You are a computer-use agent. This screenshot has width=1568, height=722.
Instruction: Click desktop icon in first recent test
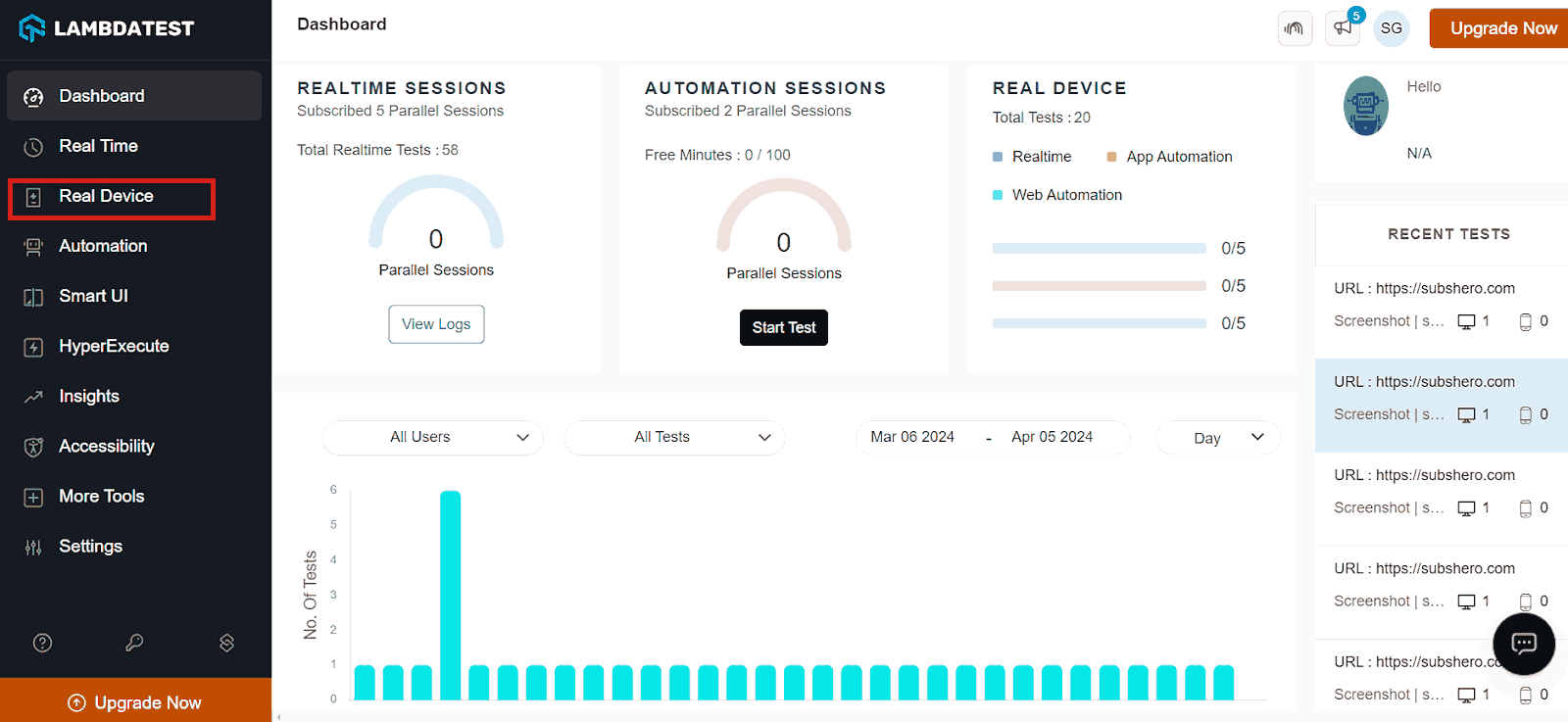coord(1466,322)
